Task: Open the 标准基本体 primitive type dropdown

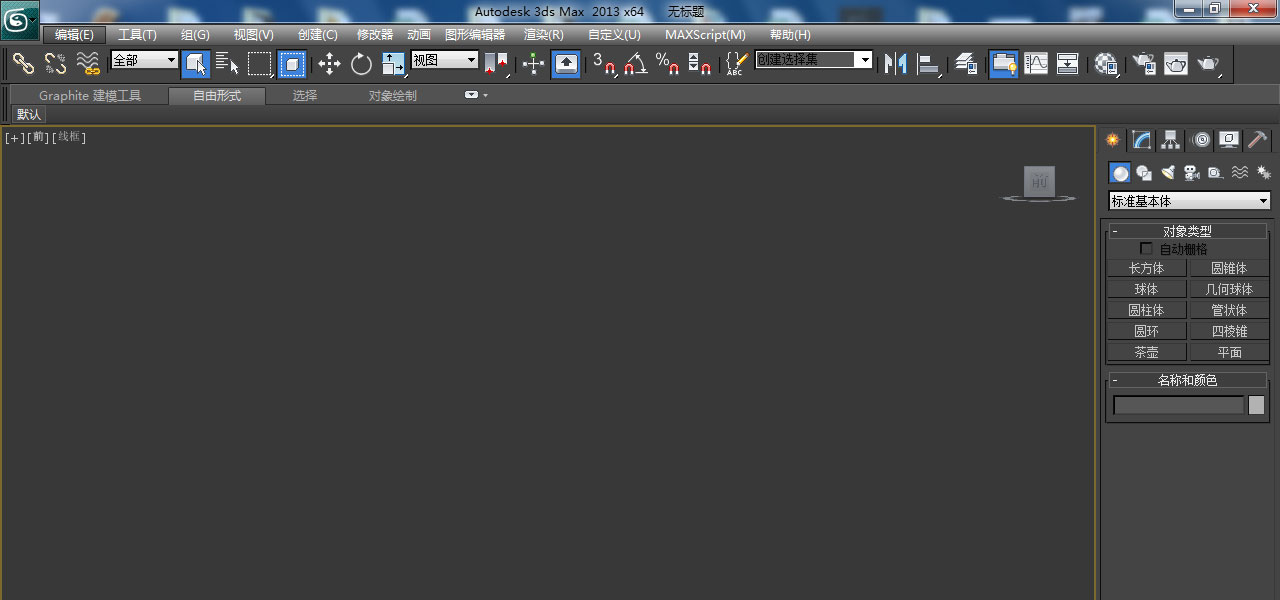Action: coord(1190,201)
